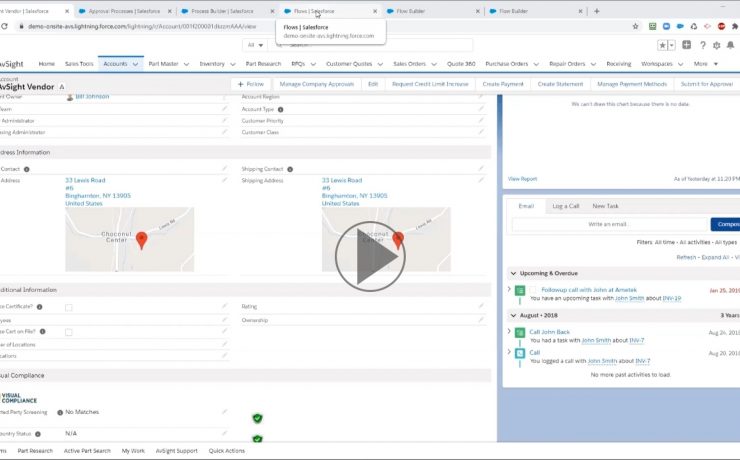Click the Create Payment button

coord(503,84)
